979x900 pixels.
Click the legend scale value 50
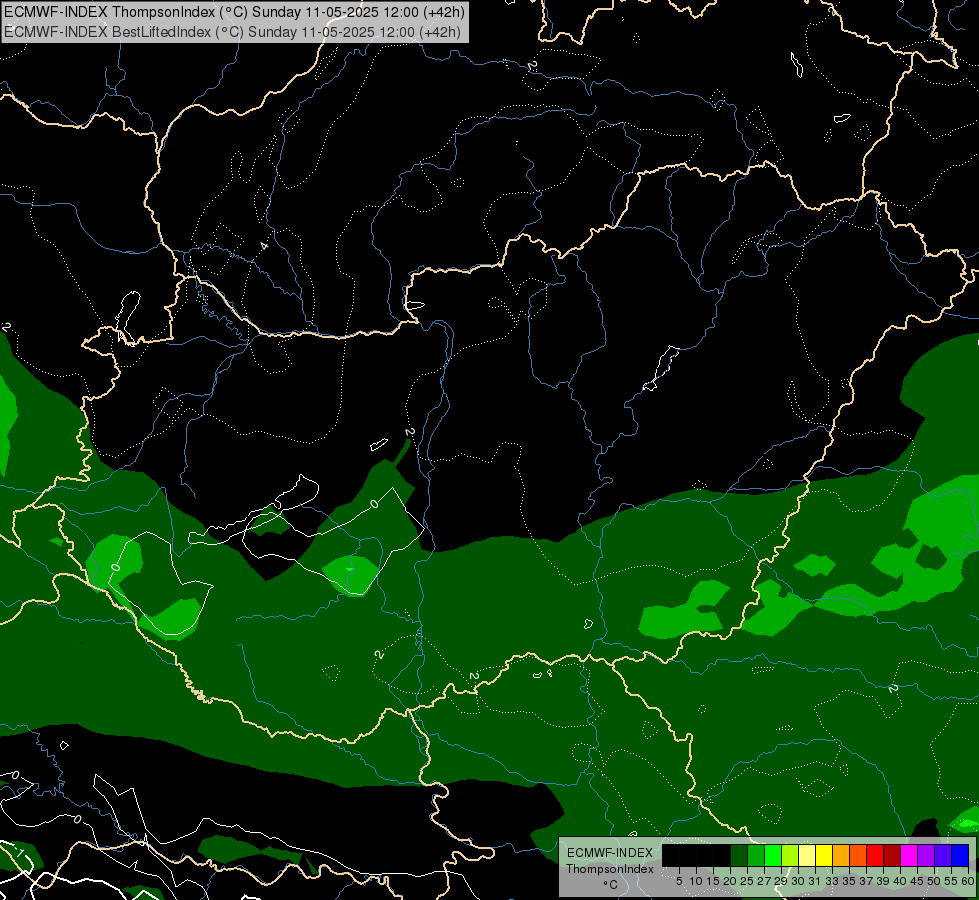pos(934,881)
